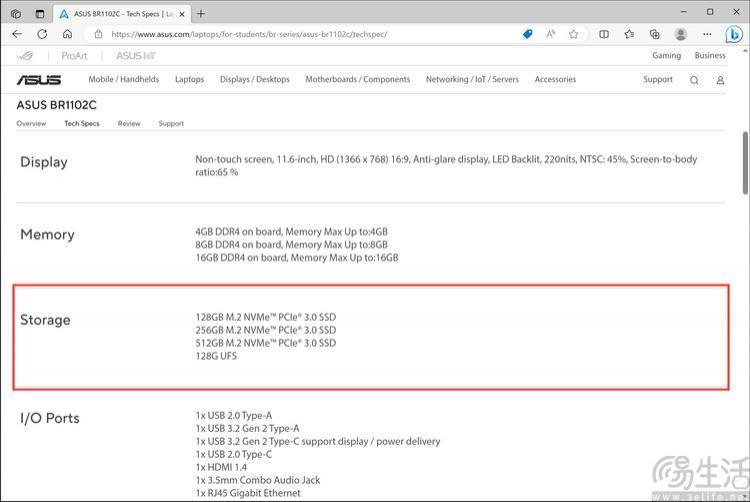
Task: Open Accessories menu
Action: 555,79
